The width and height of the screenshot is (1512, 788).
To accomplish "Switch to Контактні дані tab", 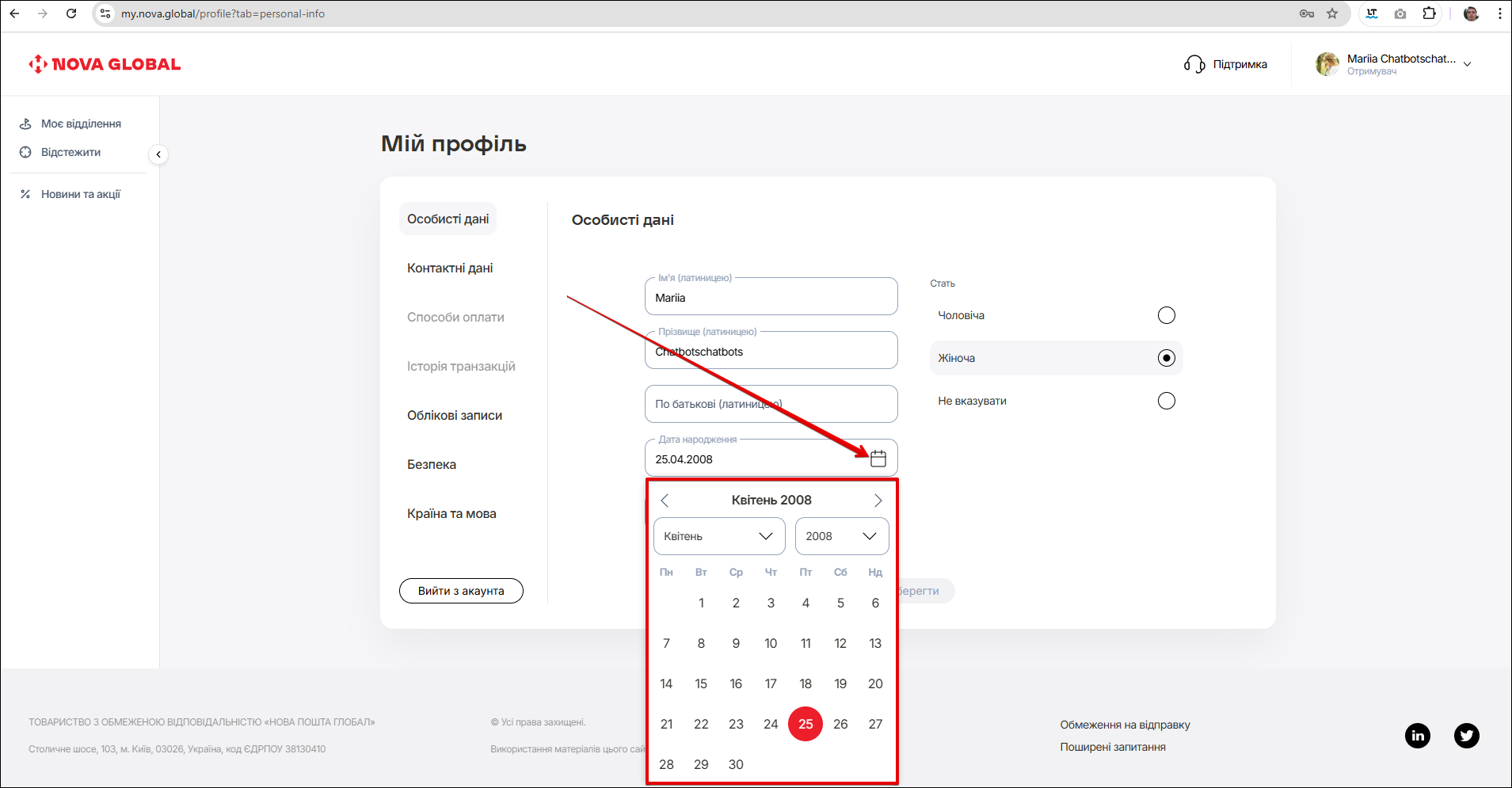I will pos(450,268).
